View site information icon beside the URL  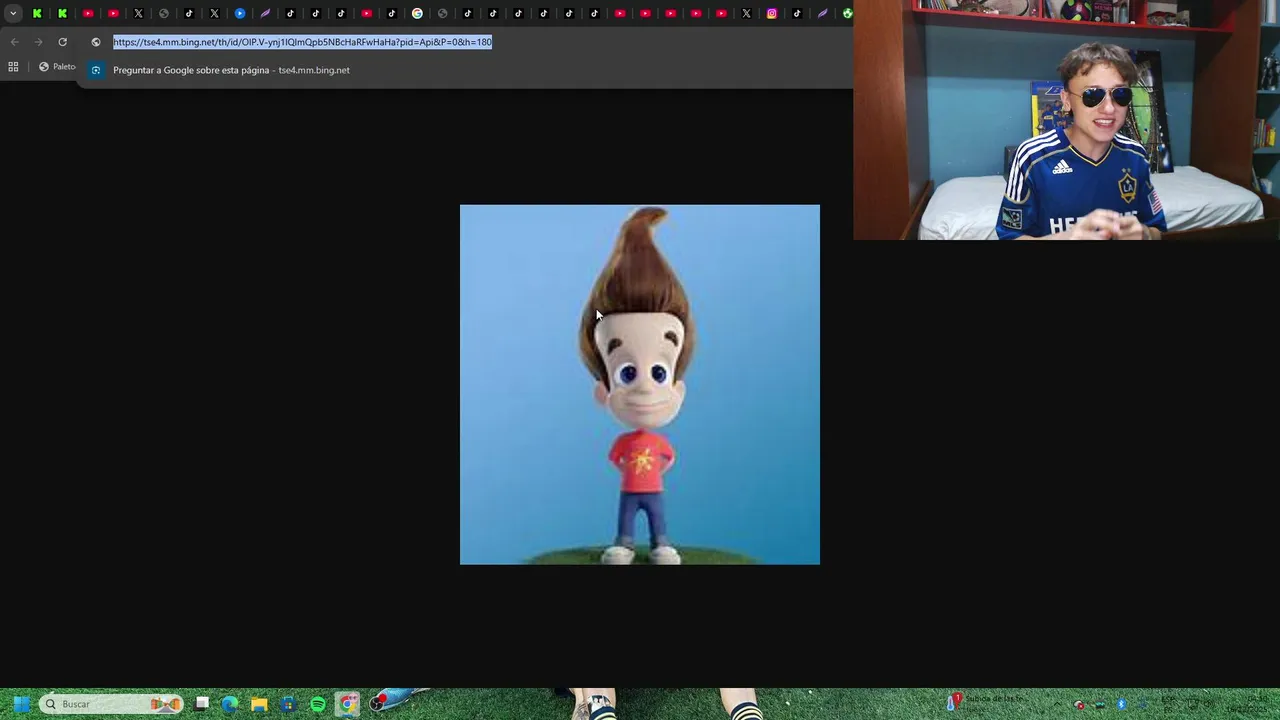[96, 42]
